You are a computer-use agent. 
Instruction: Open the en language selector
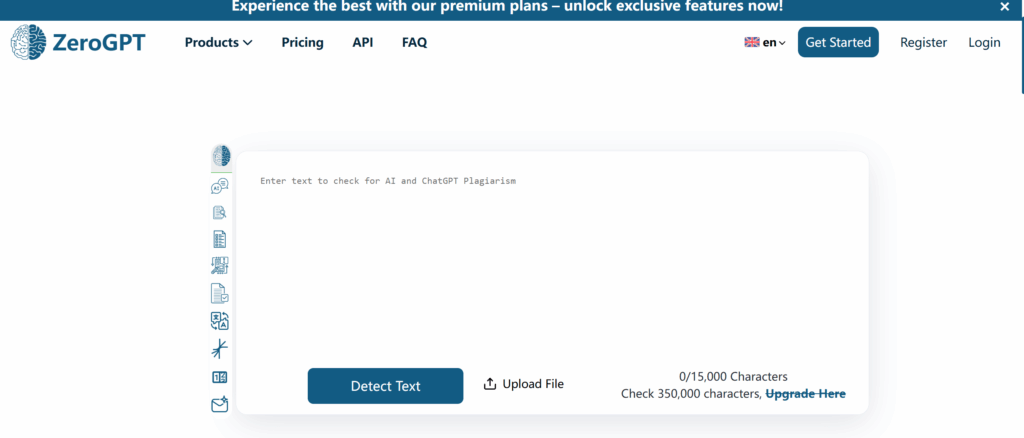(765, 43)
